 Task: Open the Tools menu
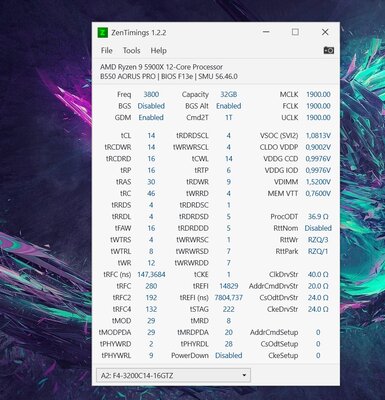tap(131, 50)
